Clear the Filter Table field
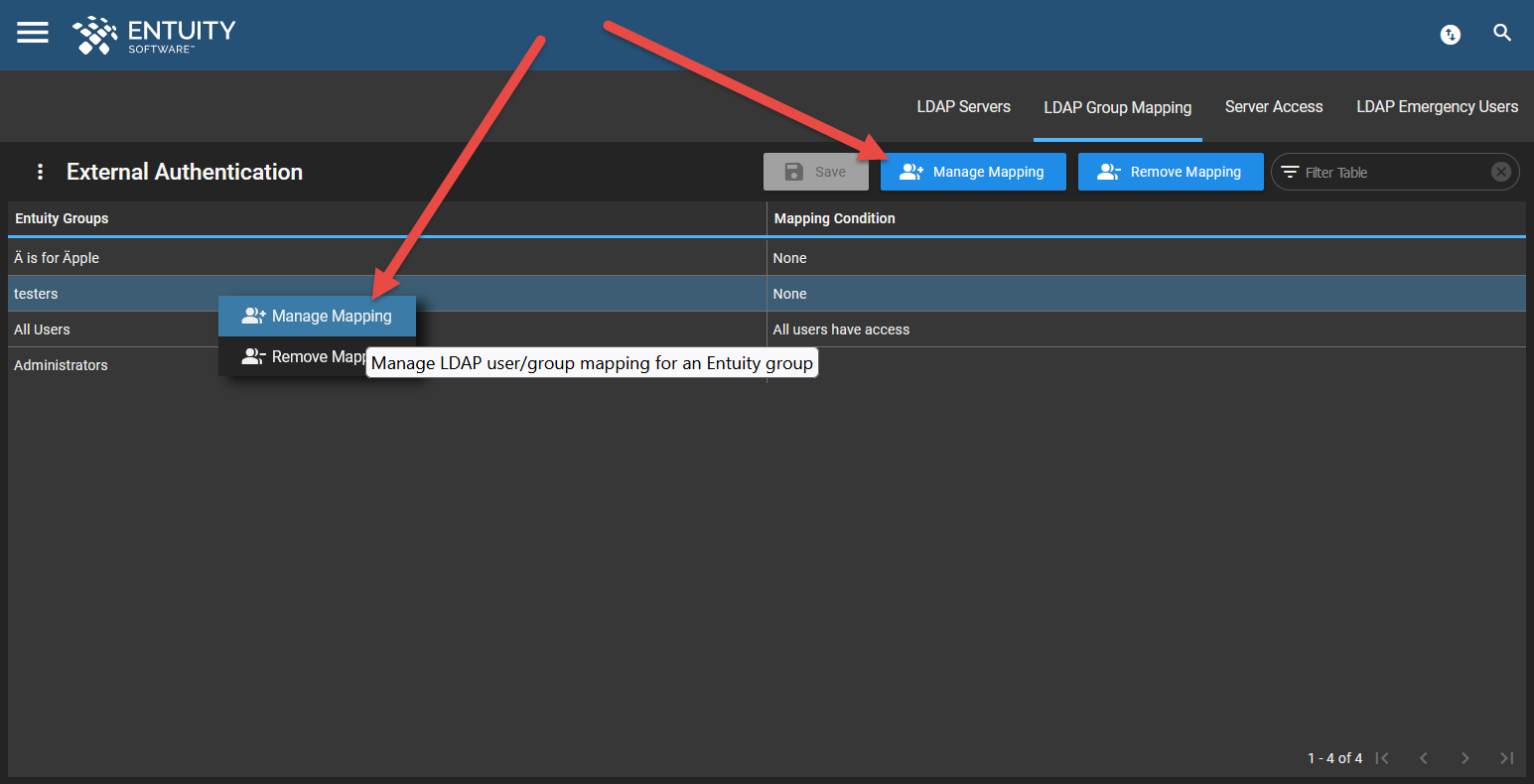Viewport: 1534px width, 784px height. 1500,172
